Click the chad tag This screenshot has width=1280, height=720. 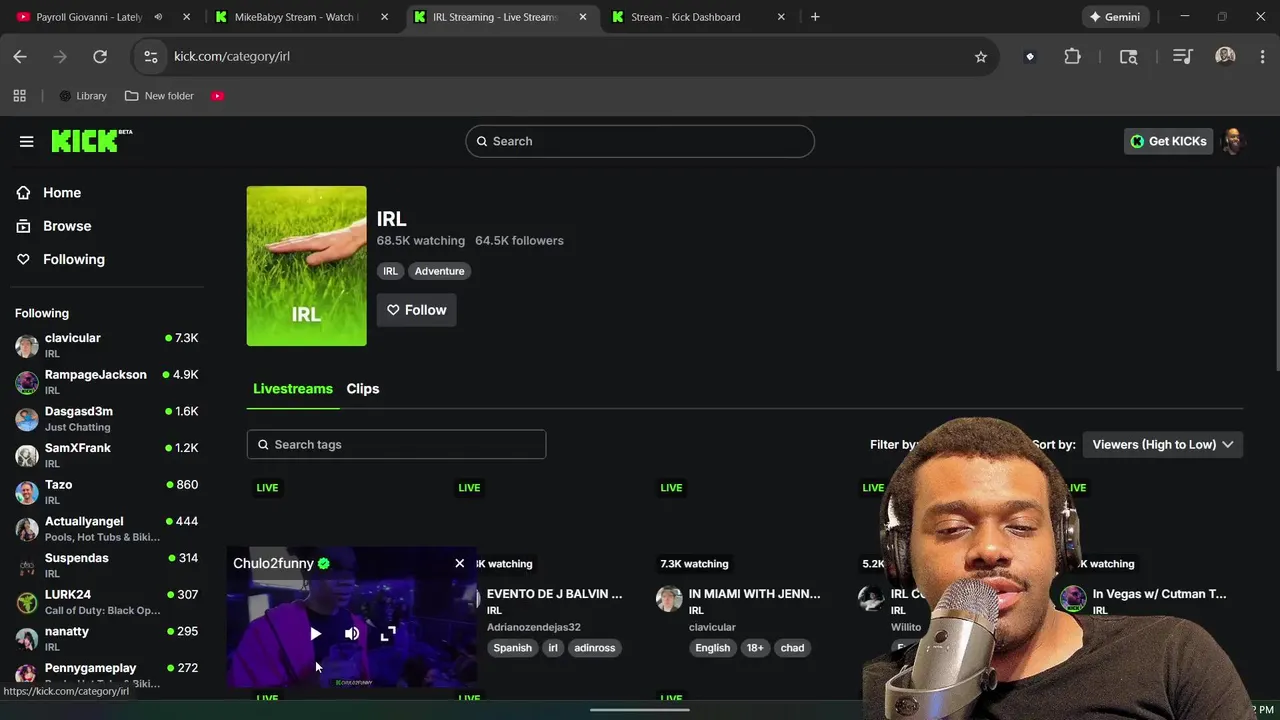pyautogui.click(x=792, y=648)
